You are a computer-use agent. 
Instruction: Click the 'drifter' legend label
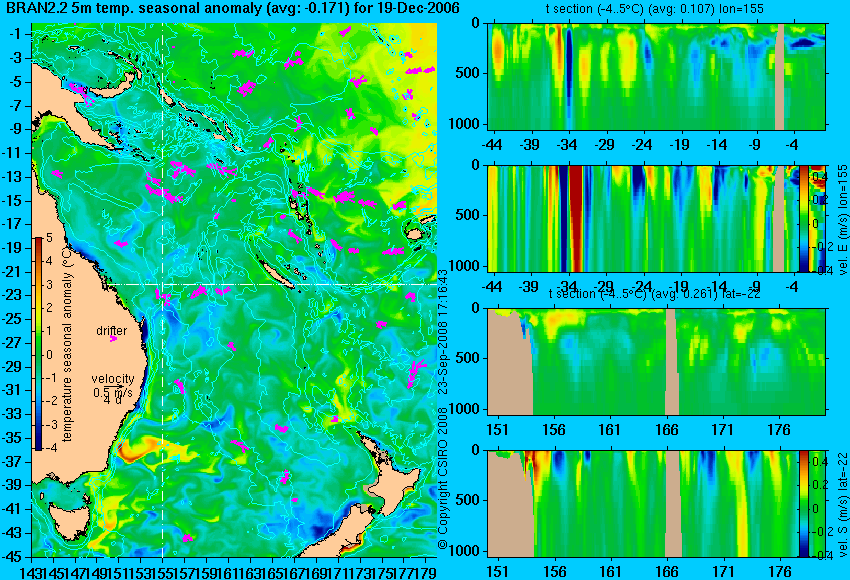112,331
